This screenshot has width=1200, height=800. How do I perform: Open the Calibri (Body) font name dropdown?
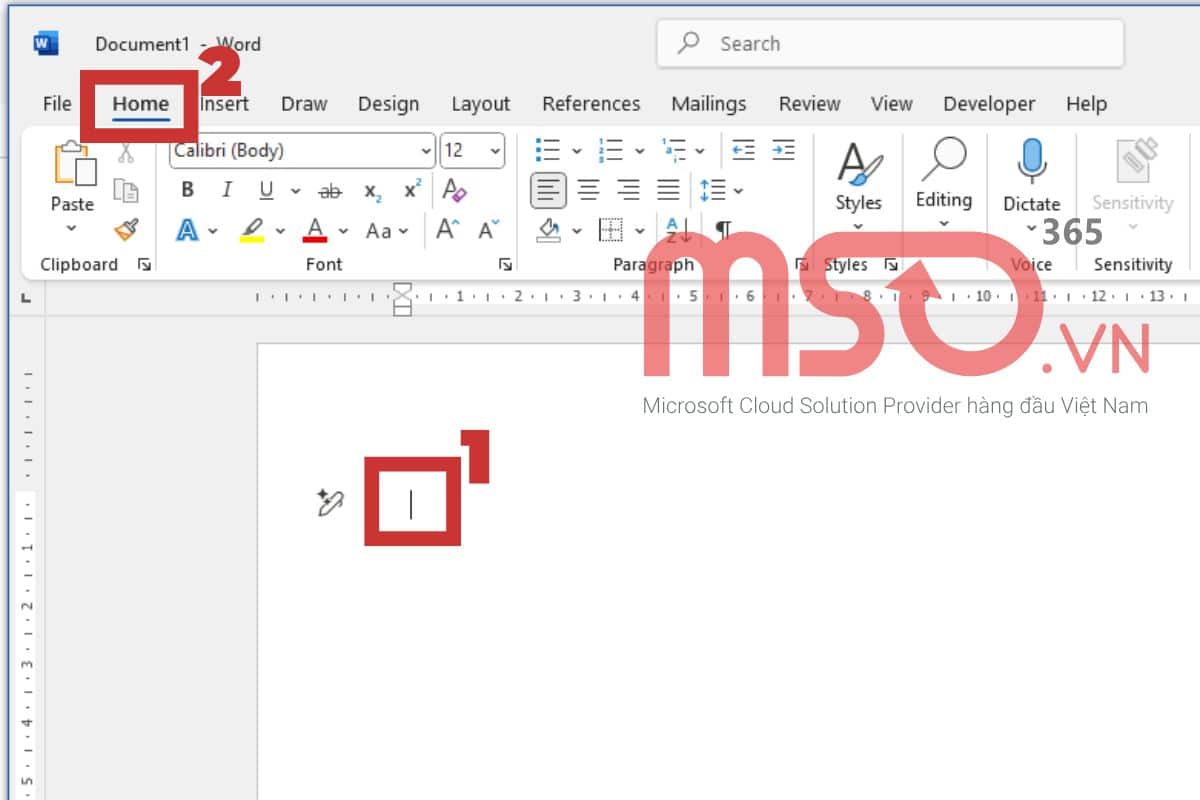[426, 151]
